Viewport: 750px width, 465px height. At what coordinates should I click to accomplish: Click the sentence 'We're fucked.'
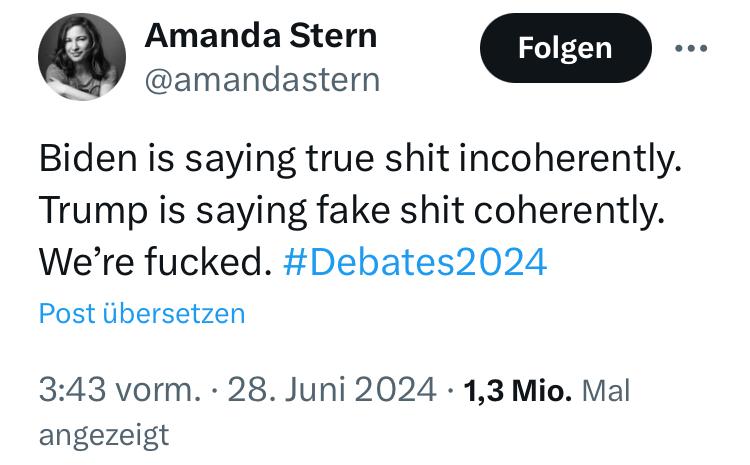155,262
